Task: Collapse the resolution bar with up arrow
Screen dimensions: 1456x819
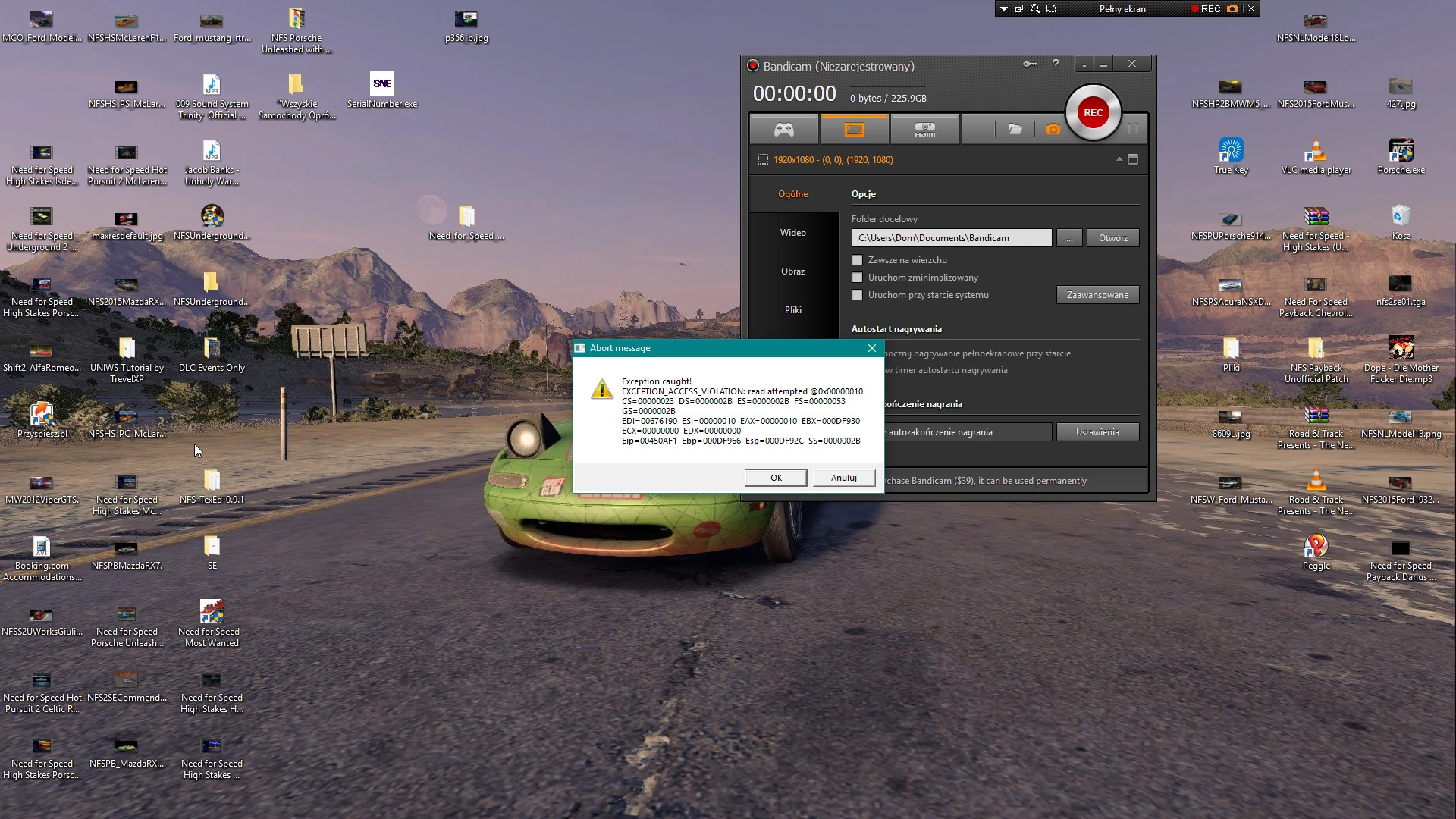Action: [x=1119, y=159]
